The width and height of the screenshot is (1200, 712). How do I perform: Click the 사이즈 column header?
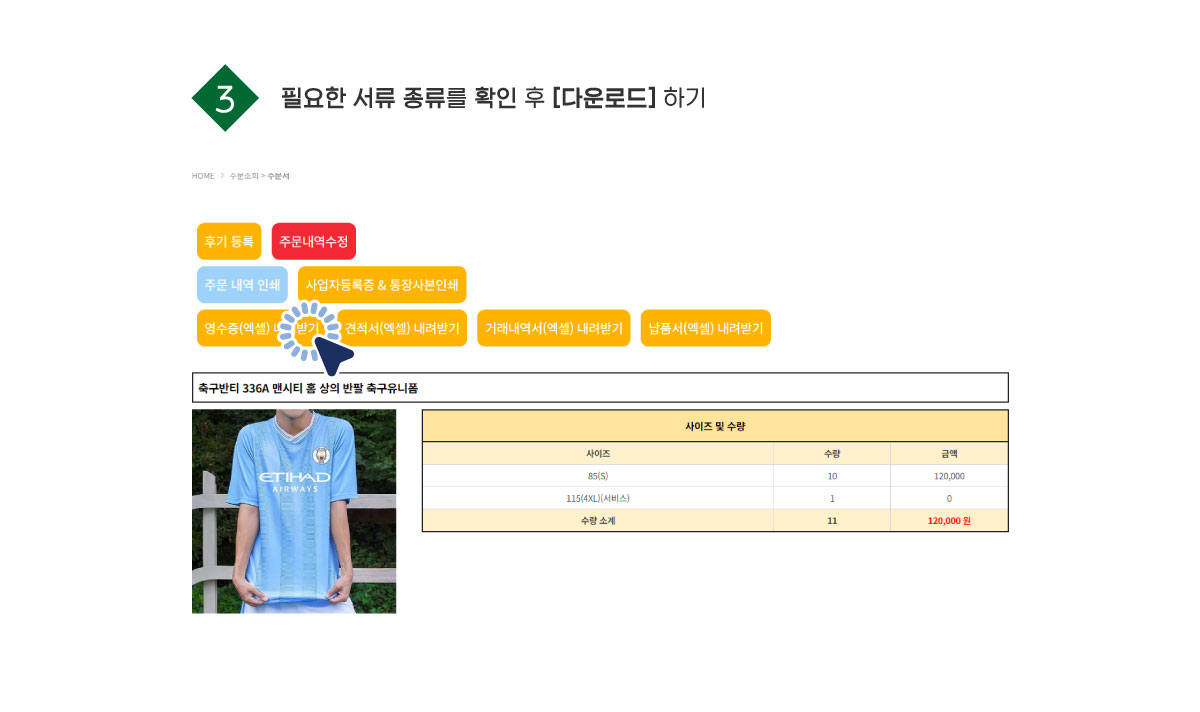click(x=598, y=454)
